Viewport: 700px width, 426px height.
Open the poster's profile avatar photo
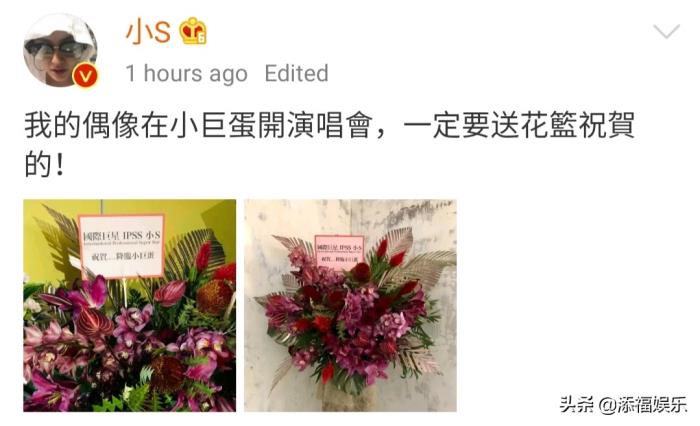click(x=60, y=50)
